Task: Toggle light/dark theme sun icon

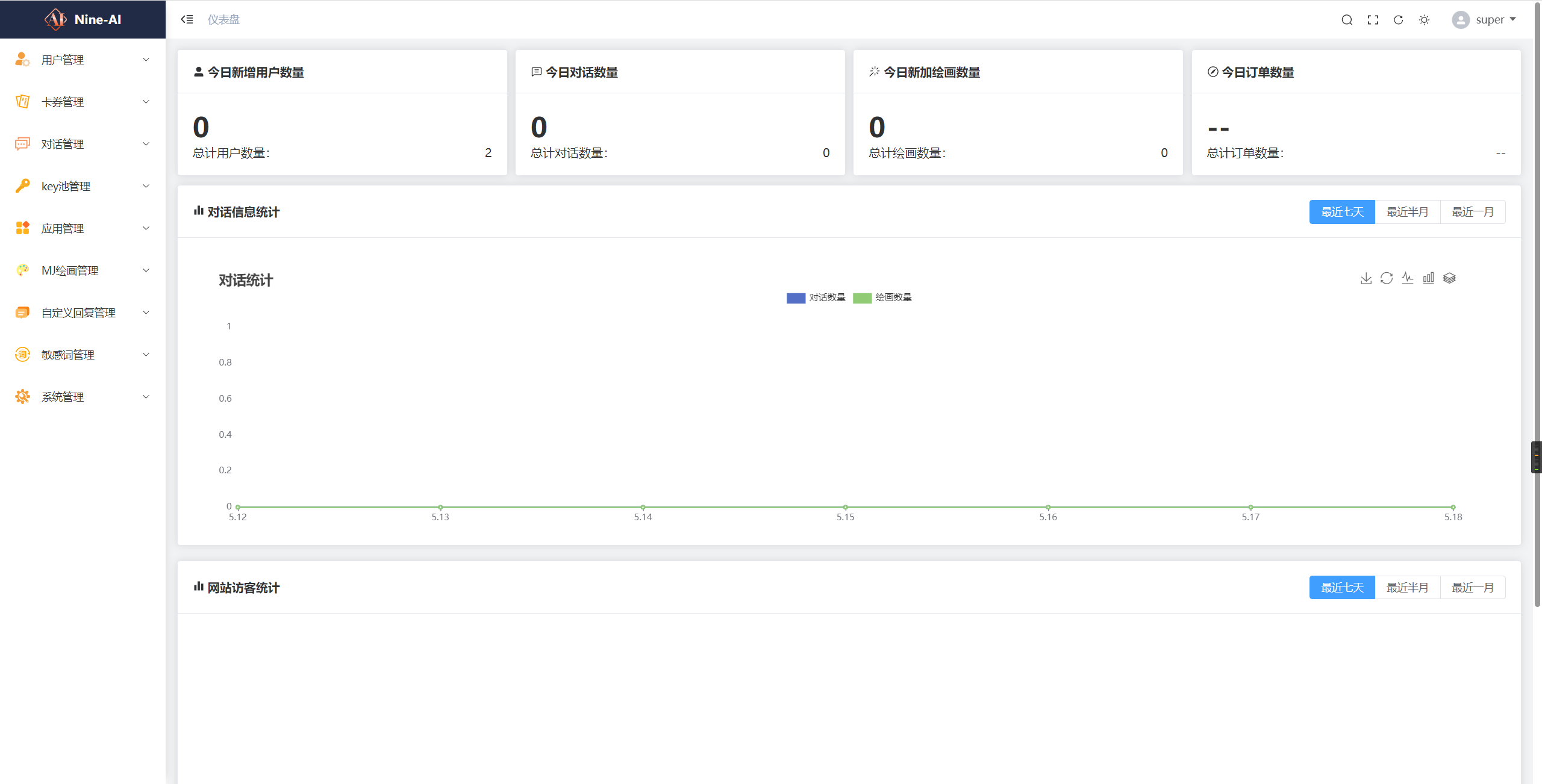Action: (x=1425, y=20)
